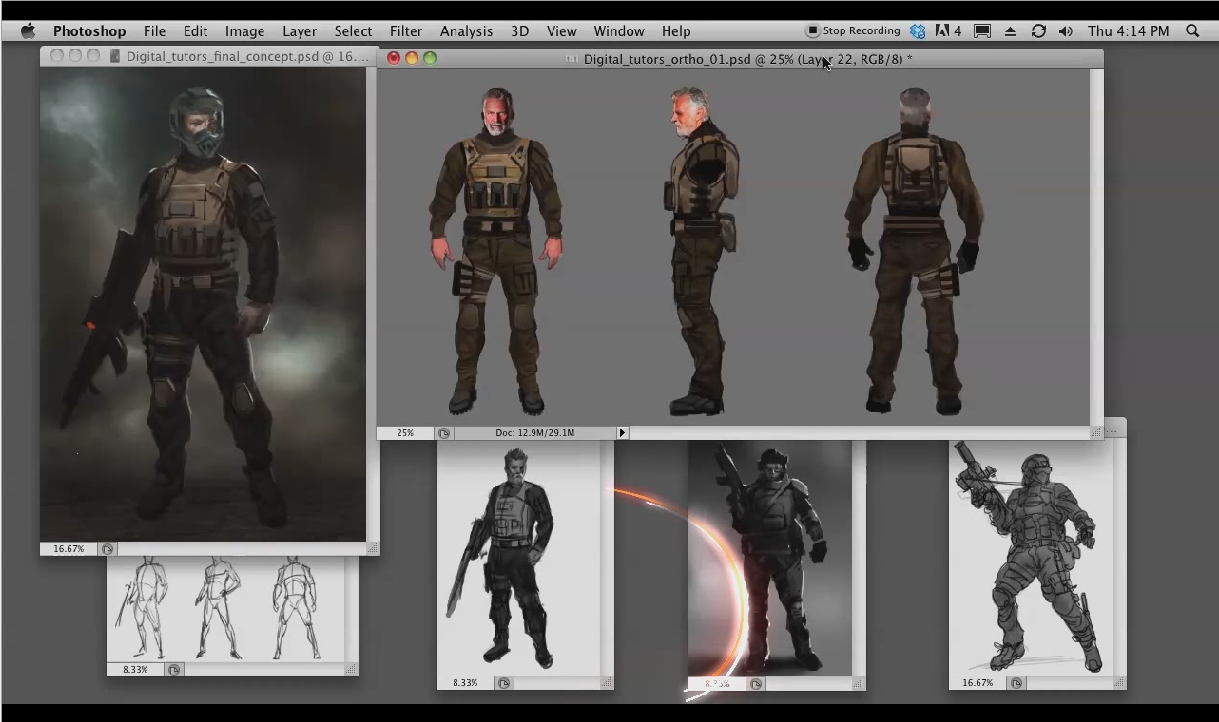Screen dimensions: 1219x722
Task: Open the Spotlight search magnifier icon
Action: pyautogui.click(x=1192, y=31)
